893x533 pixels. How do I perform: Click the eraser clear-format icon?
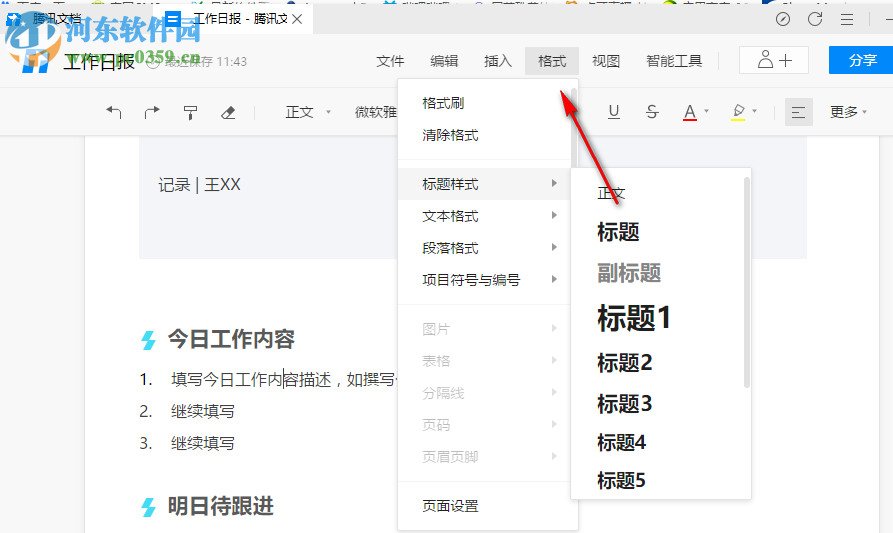coord(228,113)
